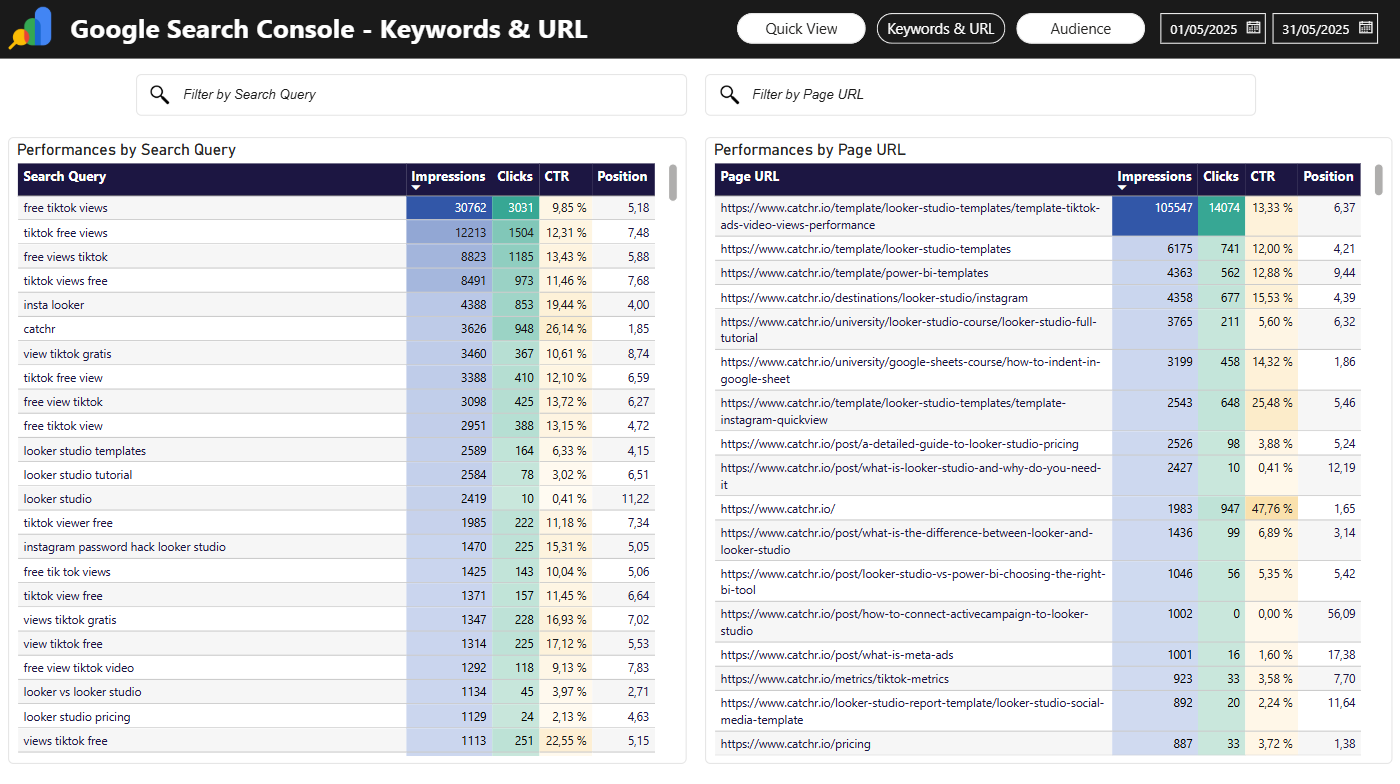Screen dimensions: 1400x784
Task: Click the 105547 impressions cell
Action: point(1155,216)
